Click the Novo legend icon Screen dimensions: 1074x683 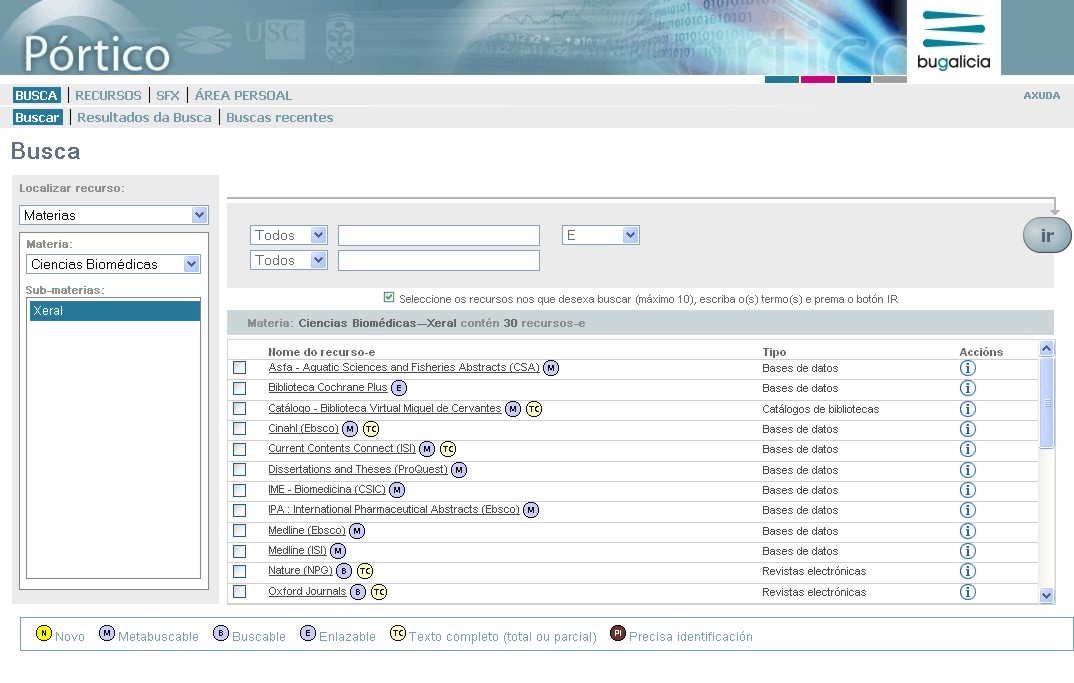pos(44,633)
